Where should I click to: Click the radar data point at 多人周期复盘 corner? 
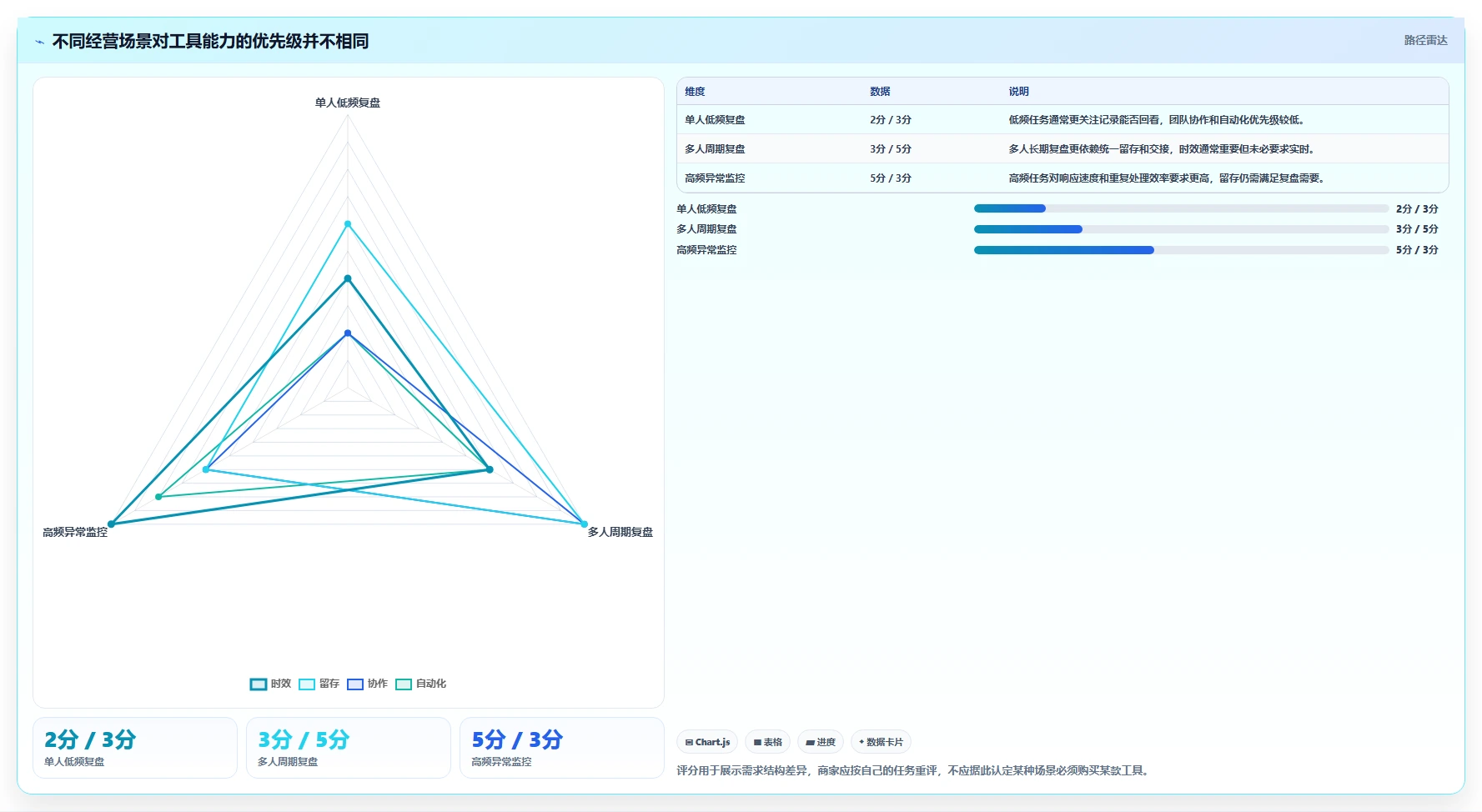click(x=584, y=524)
